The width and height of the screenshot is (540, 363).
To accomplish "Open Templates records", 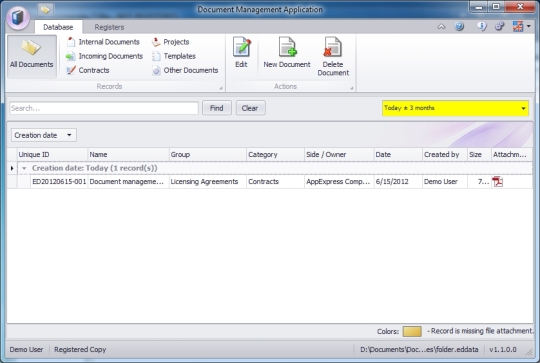I will (174, 56).
